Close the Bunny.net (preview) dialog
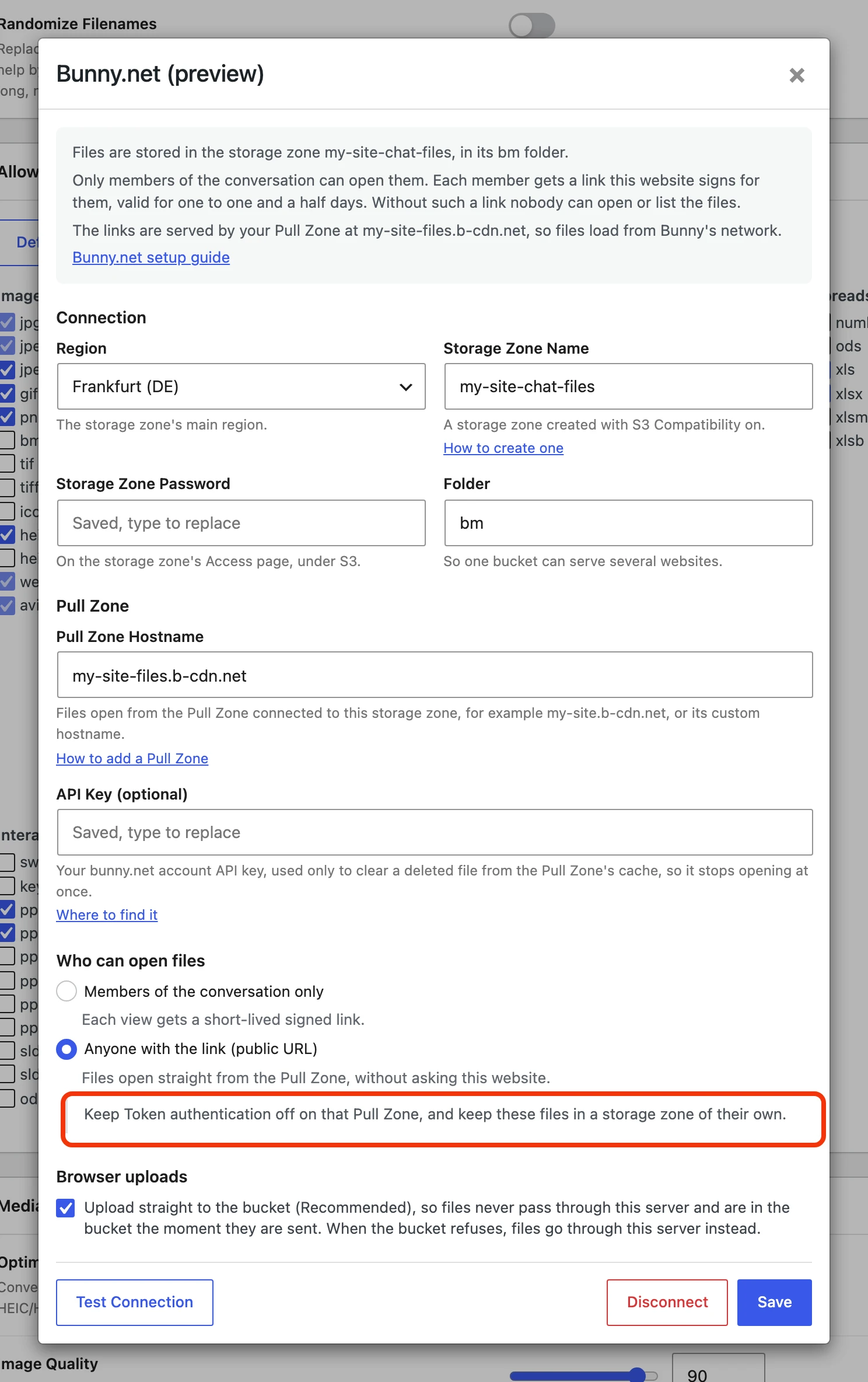 797,75
